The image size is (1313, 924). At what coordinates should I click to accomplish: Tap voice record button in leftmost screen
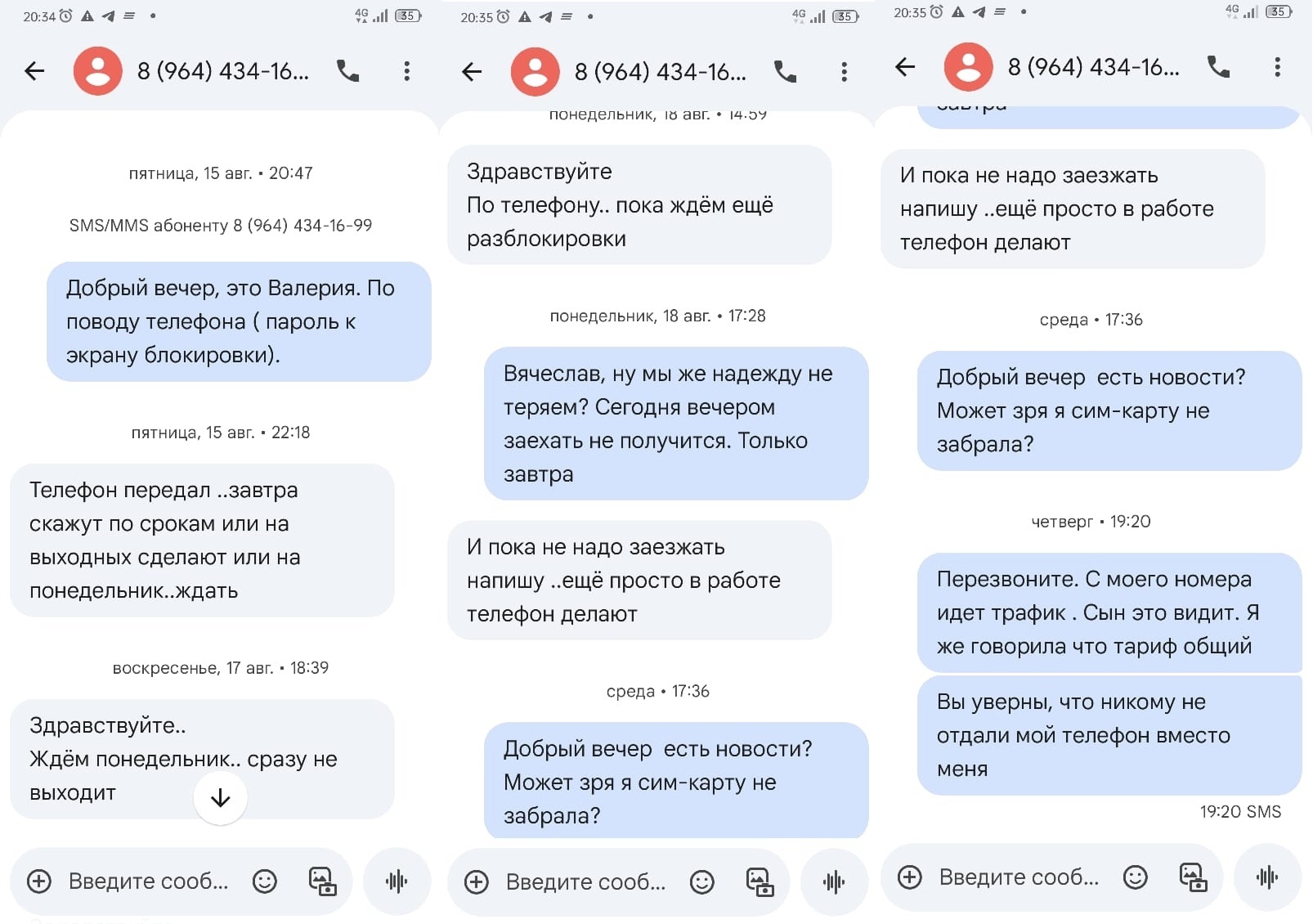pyautogui.click(x=397, y=881)
